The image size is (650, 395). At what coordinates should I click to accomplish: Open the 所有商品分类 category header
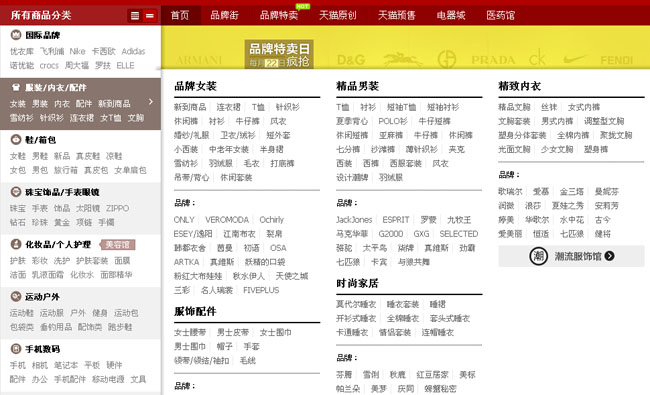41,16
